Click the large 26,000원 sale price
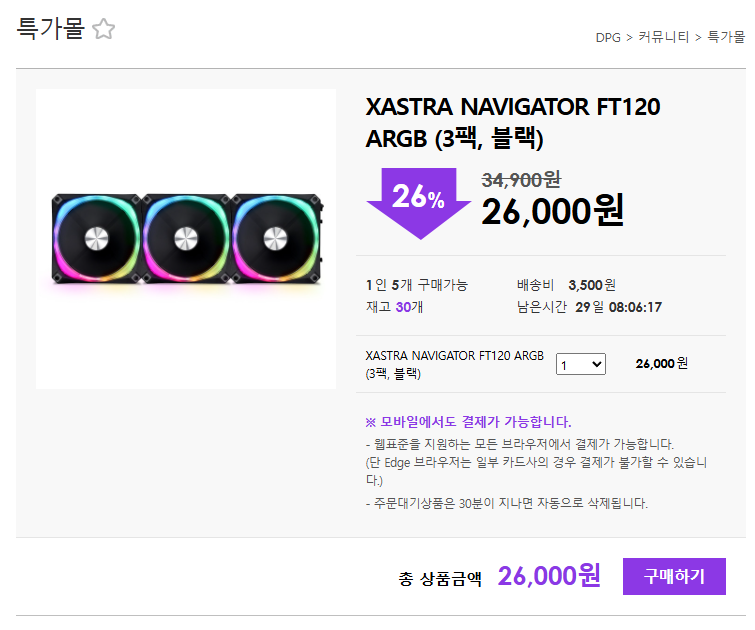The image size is (755, 630). point(552,210)
